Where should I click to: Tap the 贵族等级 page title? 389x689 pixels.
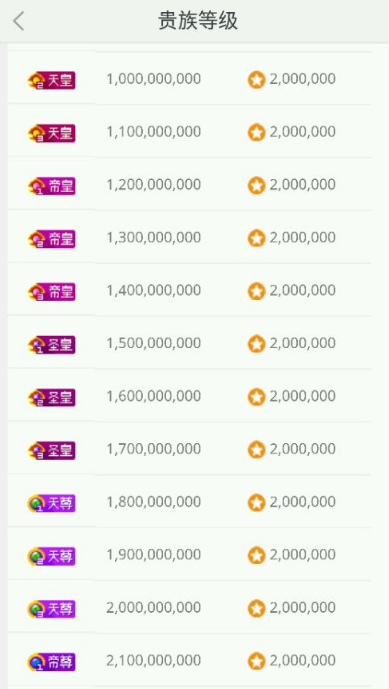pyautogui.click(x=198, y=21)
